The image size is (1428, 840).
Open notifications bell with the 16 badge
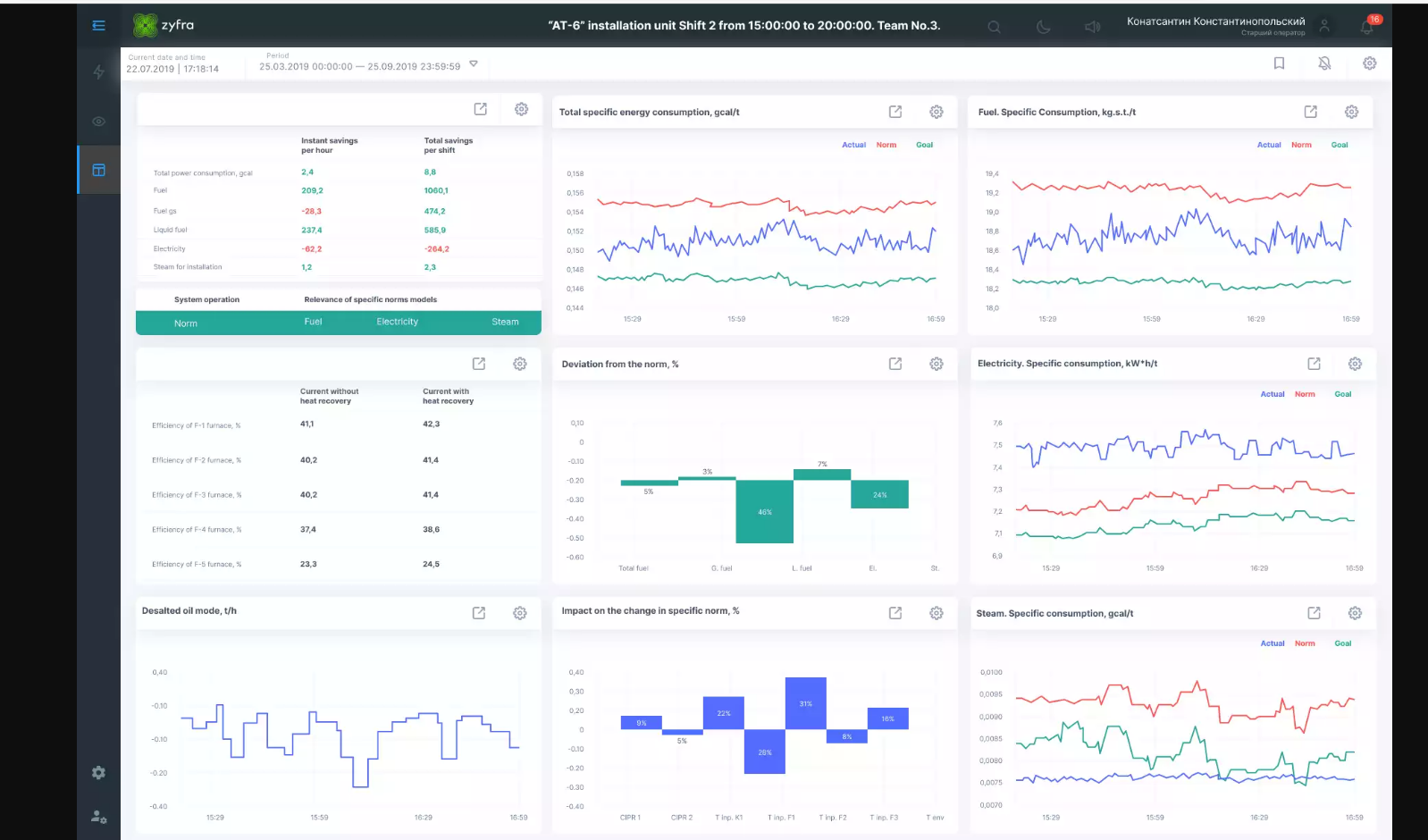click(1366, 27)
